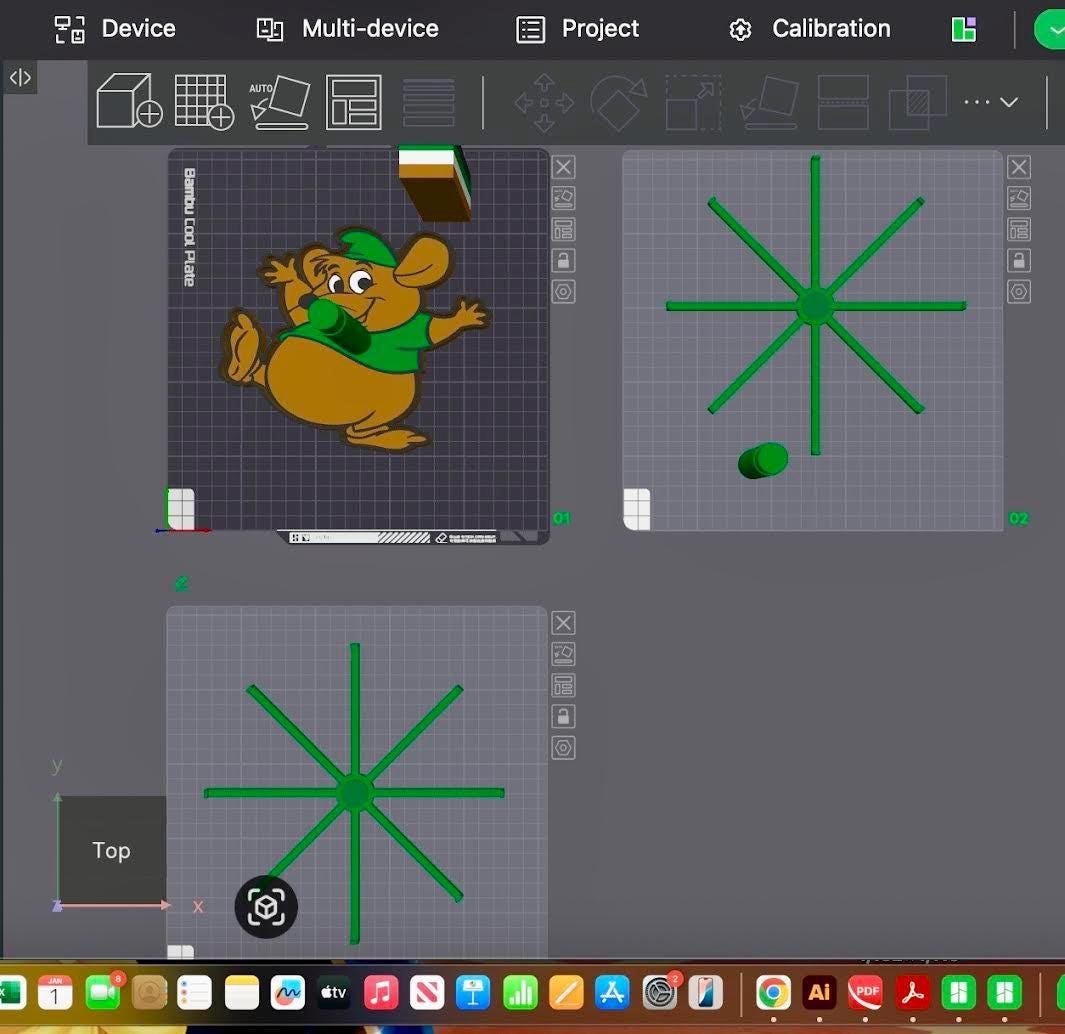Toggle the lock on plate 01
Viewport: 1065px width, 1034px height.
point(563,261)
